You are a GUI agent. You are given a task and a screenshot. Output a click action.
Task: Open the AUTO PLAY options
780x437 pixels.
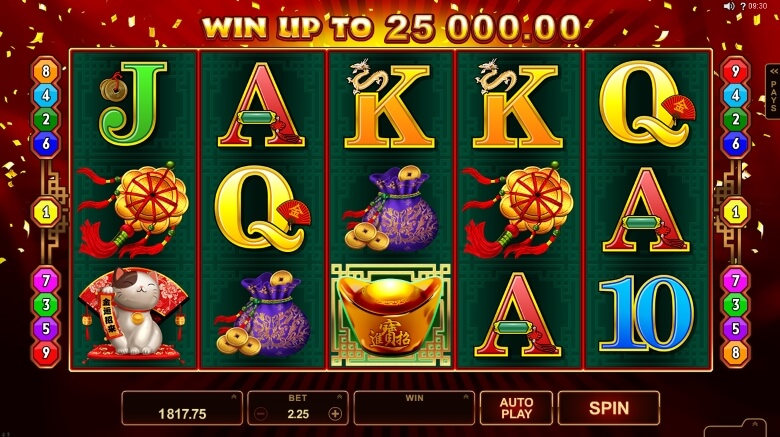tap(516, 408)
